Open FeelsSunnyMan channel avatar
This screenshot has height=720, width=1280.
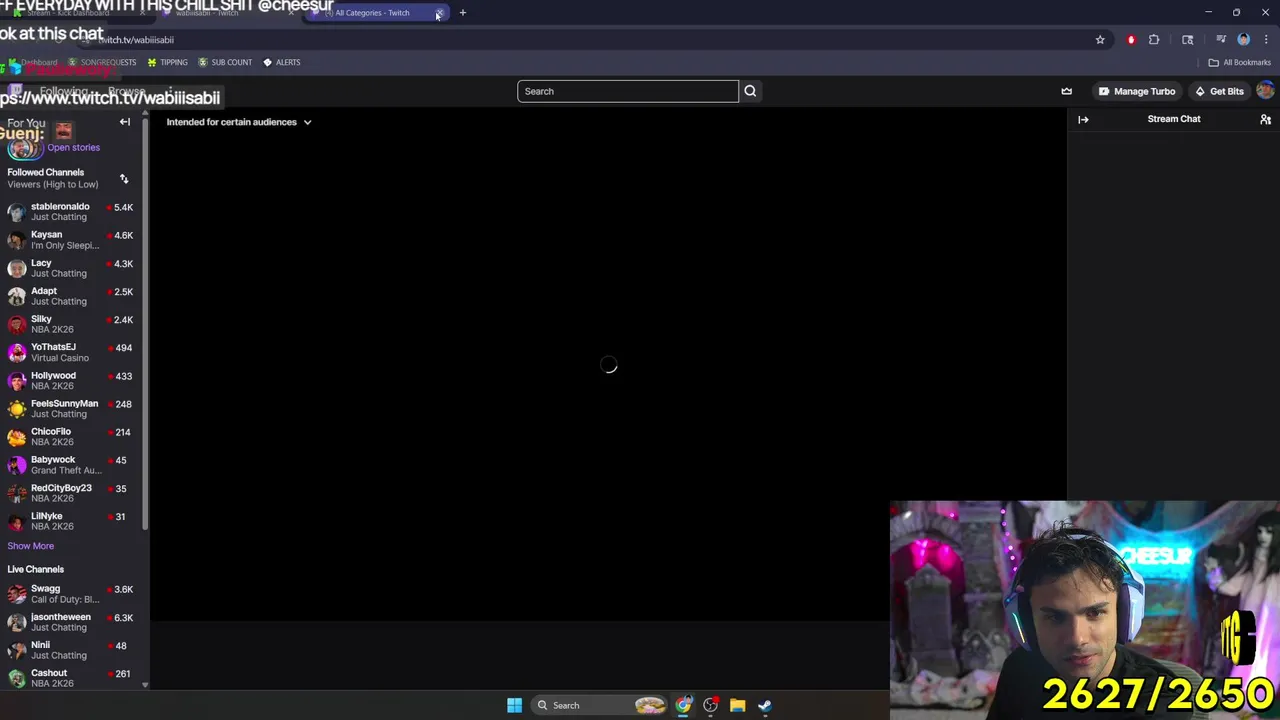16,409
